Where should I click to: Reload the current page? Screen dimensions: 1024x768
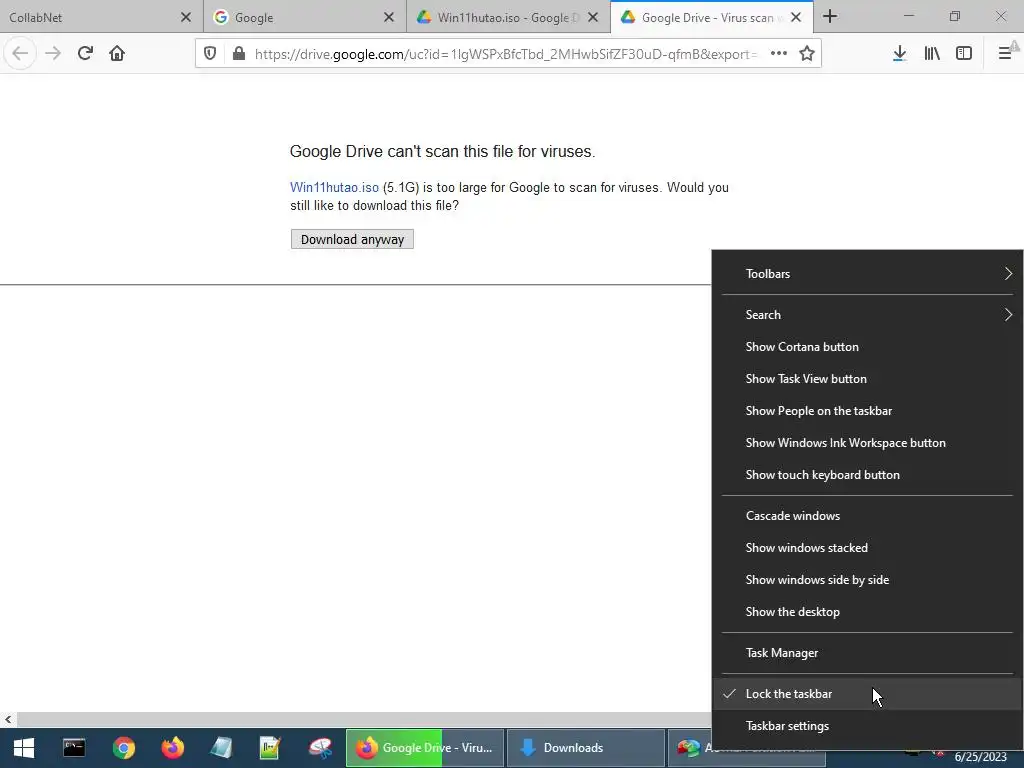click(85, 54)
